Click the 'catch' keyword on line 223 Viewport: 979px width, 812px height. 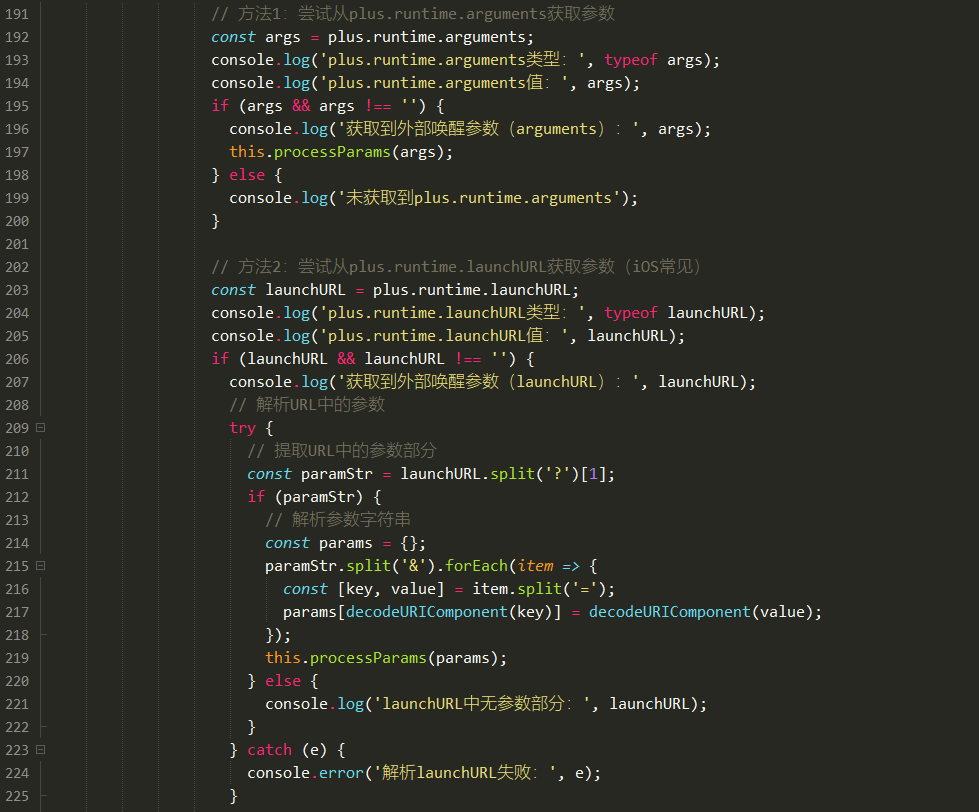click(x=269, y=750)
